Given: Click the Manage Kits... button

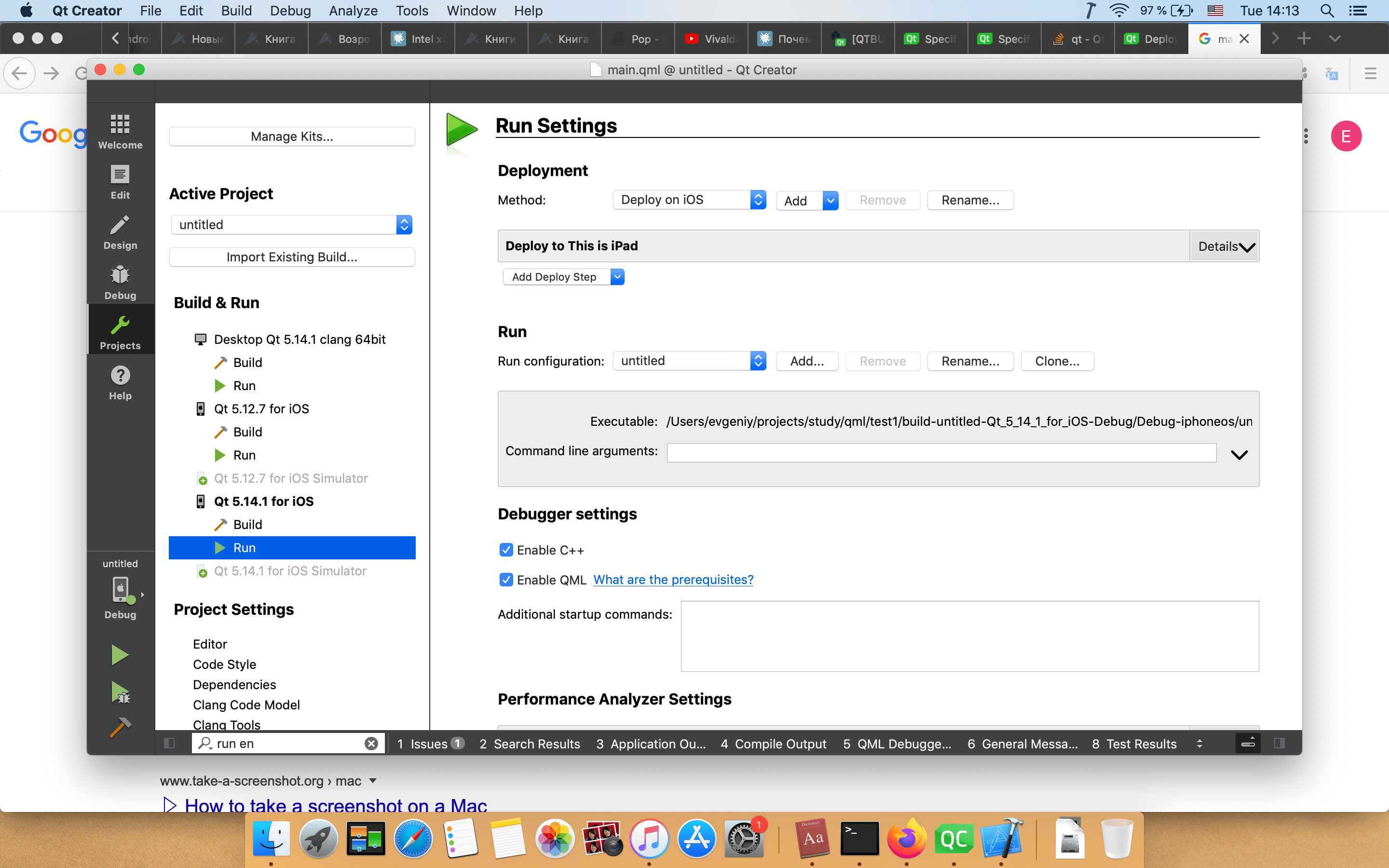Looking at the screenshot, I should tap(292, 136).
